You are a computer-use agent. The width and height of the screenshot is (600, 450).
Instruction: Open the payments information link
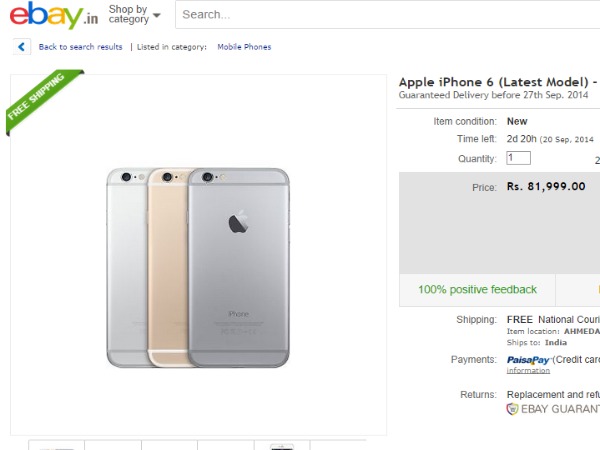pos(528,371)
